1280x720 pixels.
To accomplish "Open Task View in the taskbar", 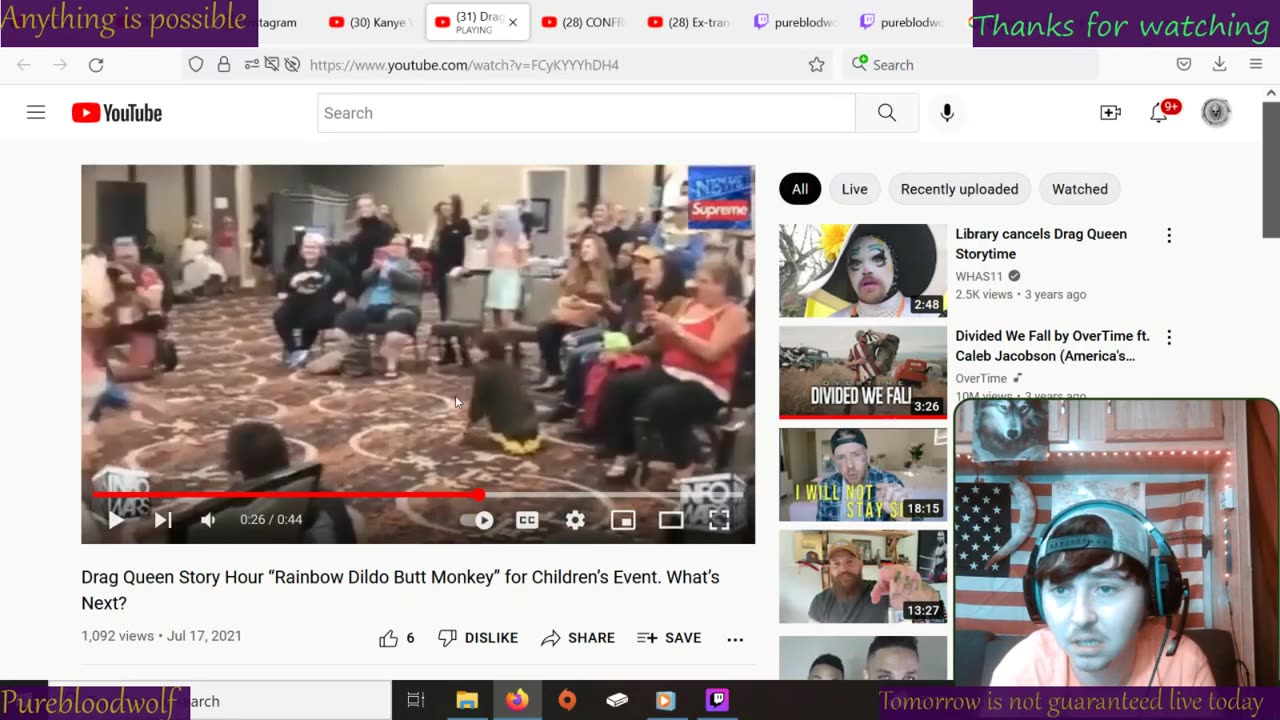I will 416,701.
